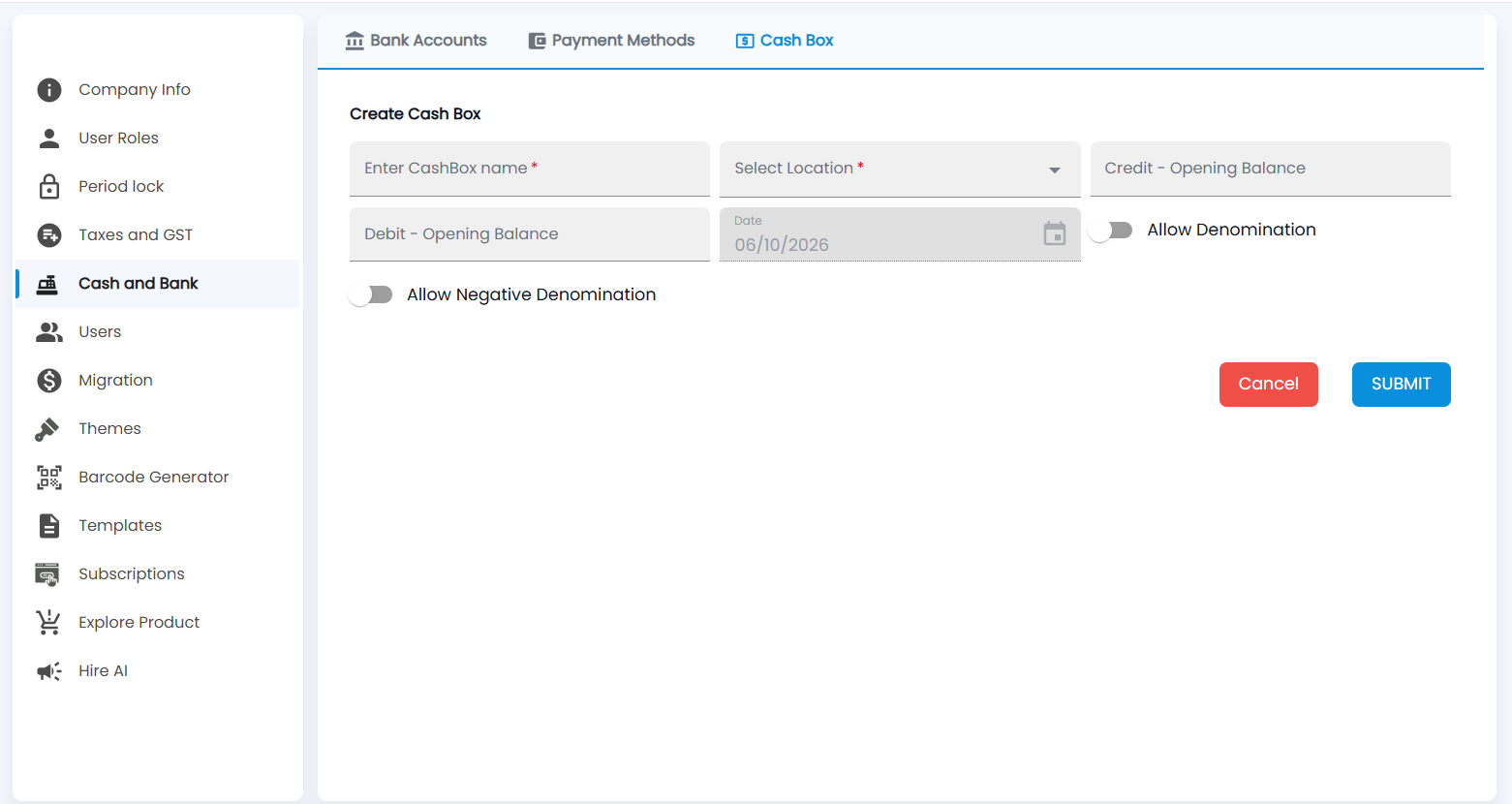The image size is (1512, 804).
Task: Enable the Allow Negative Denomination toggle
Action: coord(370,295)
